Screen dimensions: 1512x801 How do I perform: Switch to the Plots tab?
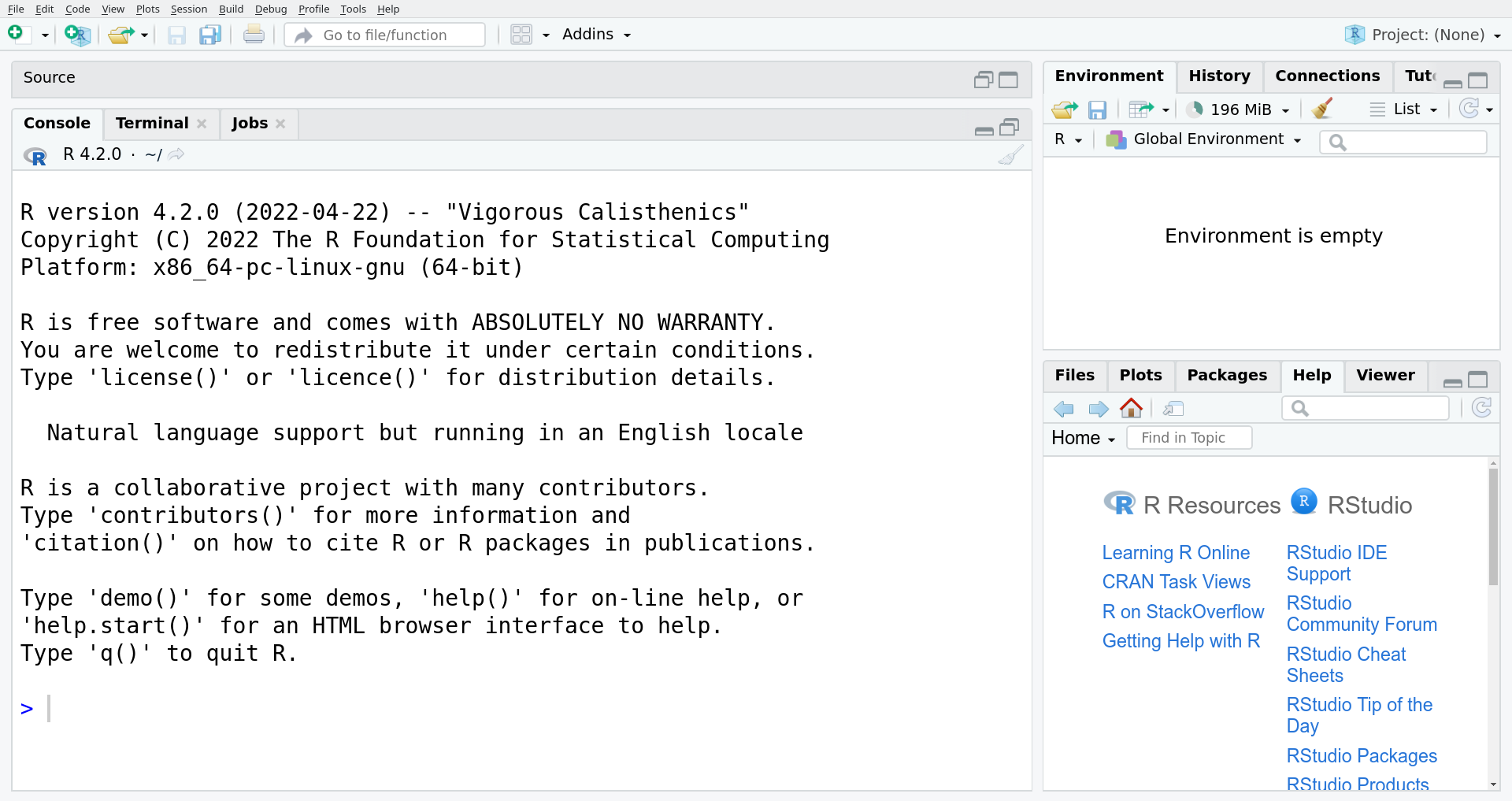(x=1140, y=375)
